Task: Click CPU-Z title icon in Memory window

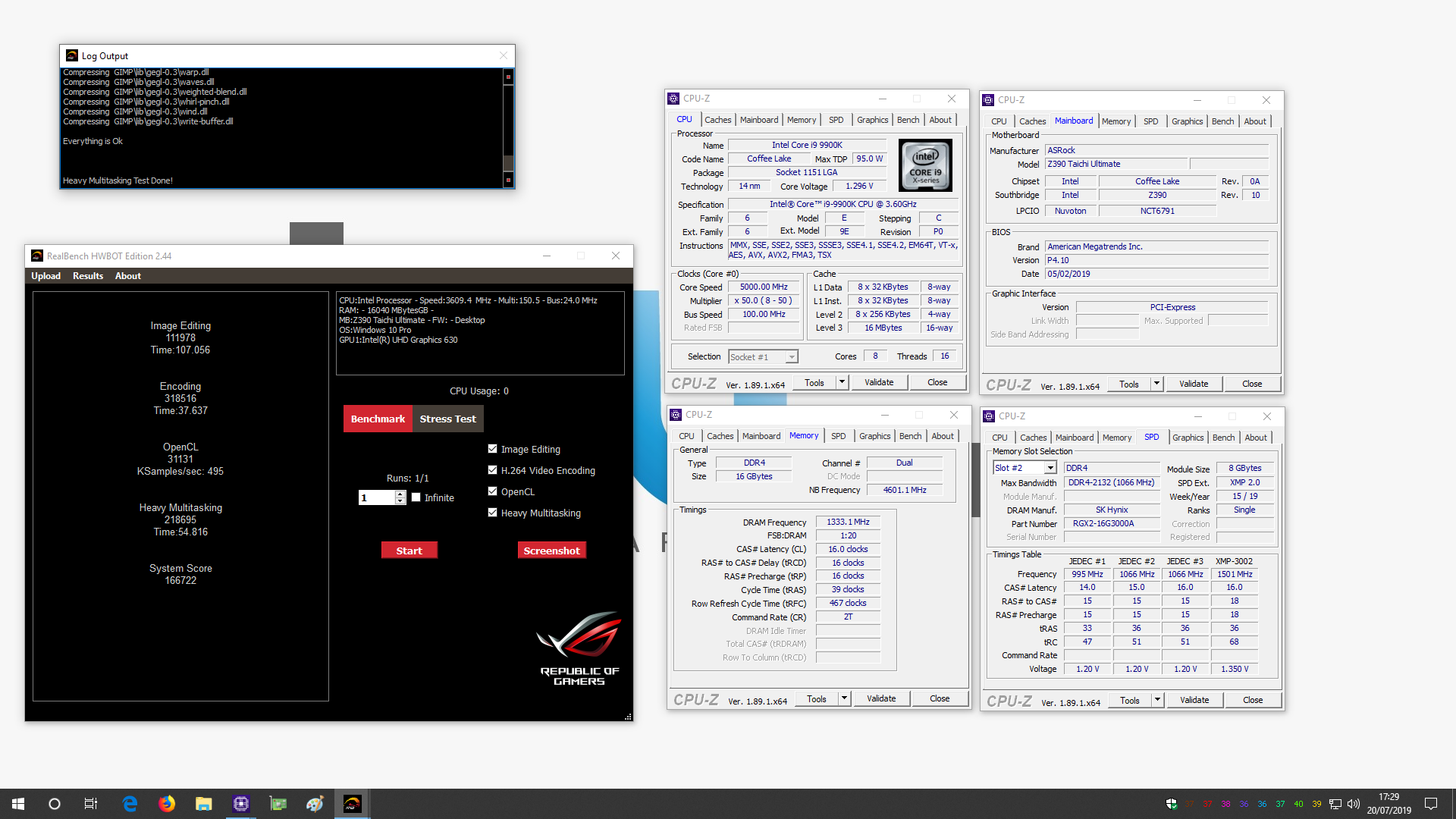Action: click(x=676, y=415)
